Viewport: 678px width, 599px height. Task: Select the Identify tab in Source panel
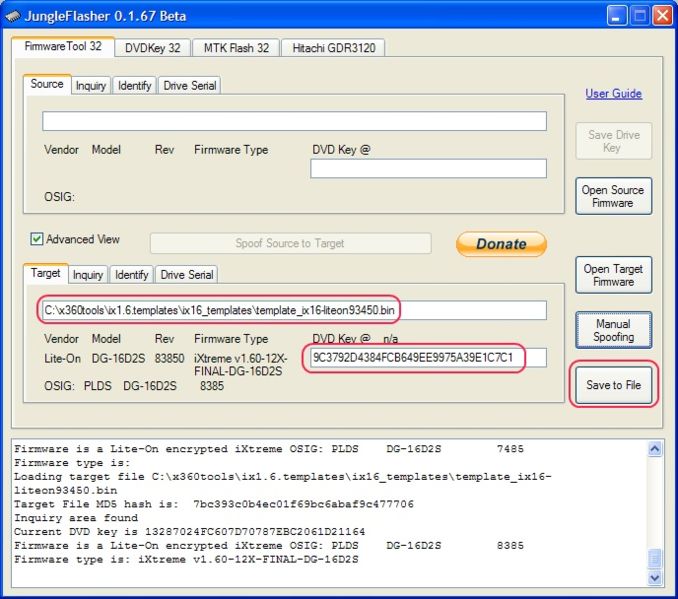[134, 86]
